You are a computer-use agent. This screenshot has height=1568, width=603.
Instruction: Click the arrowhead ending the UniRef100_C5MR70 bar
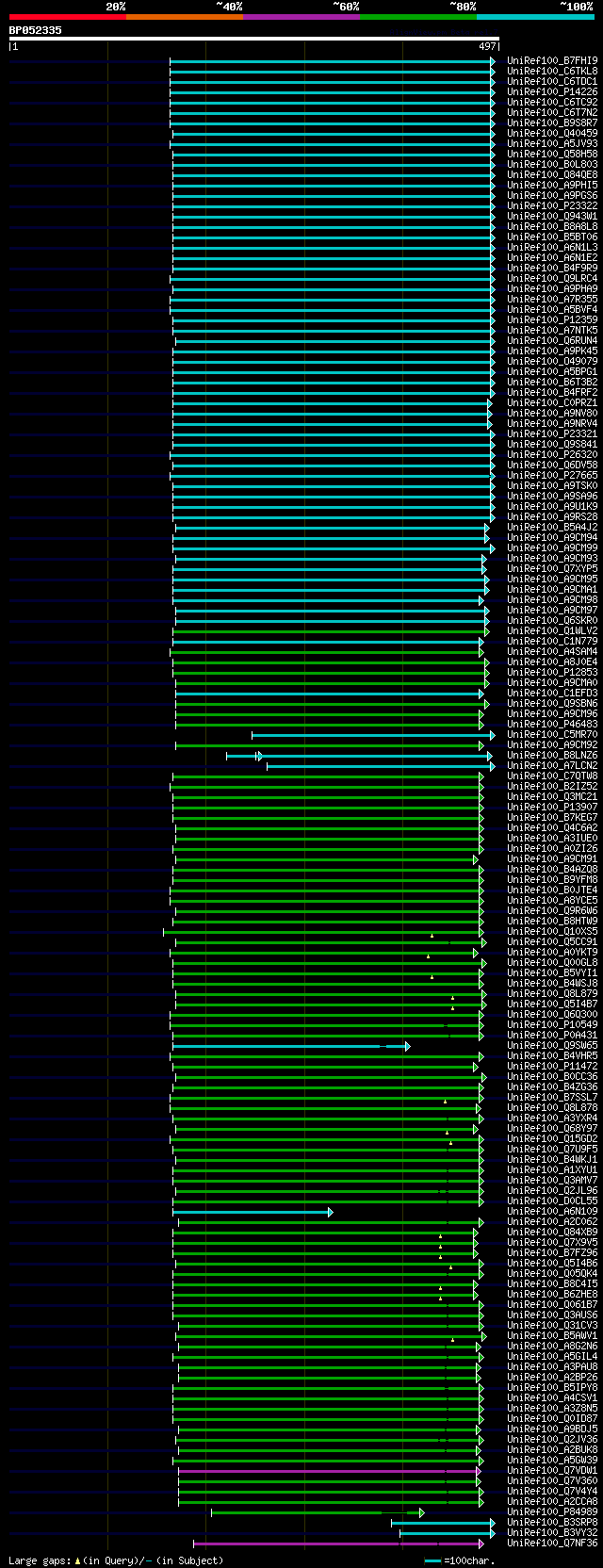(x=492, y=735)
